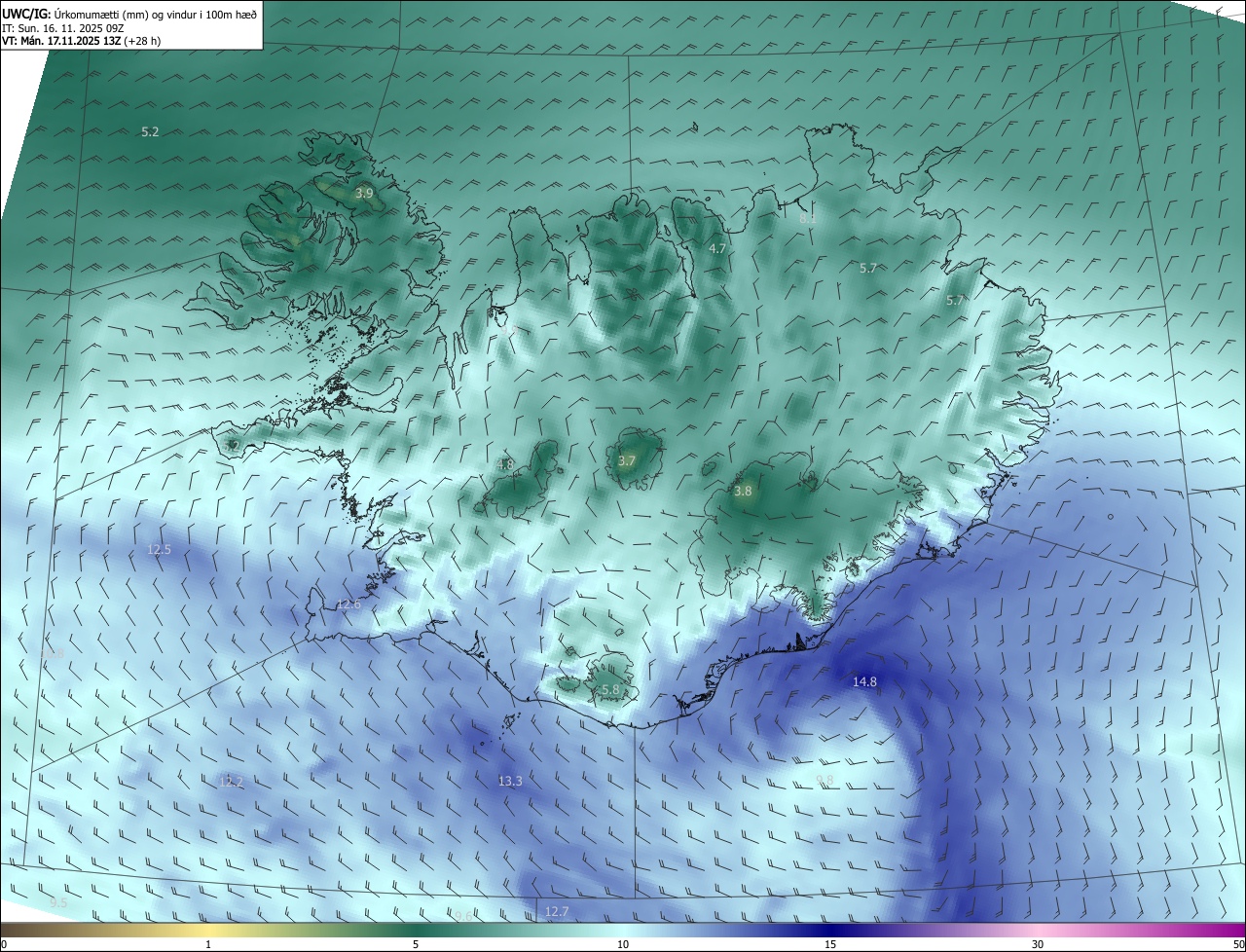The height and width of the screenshot is (952, 1246).
Task: Click the 12.5 value label offshore
Action: click(159, 550)
